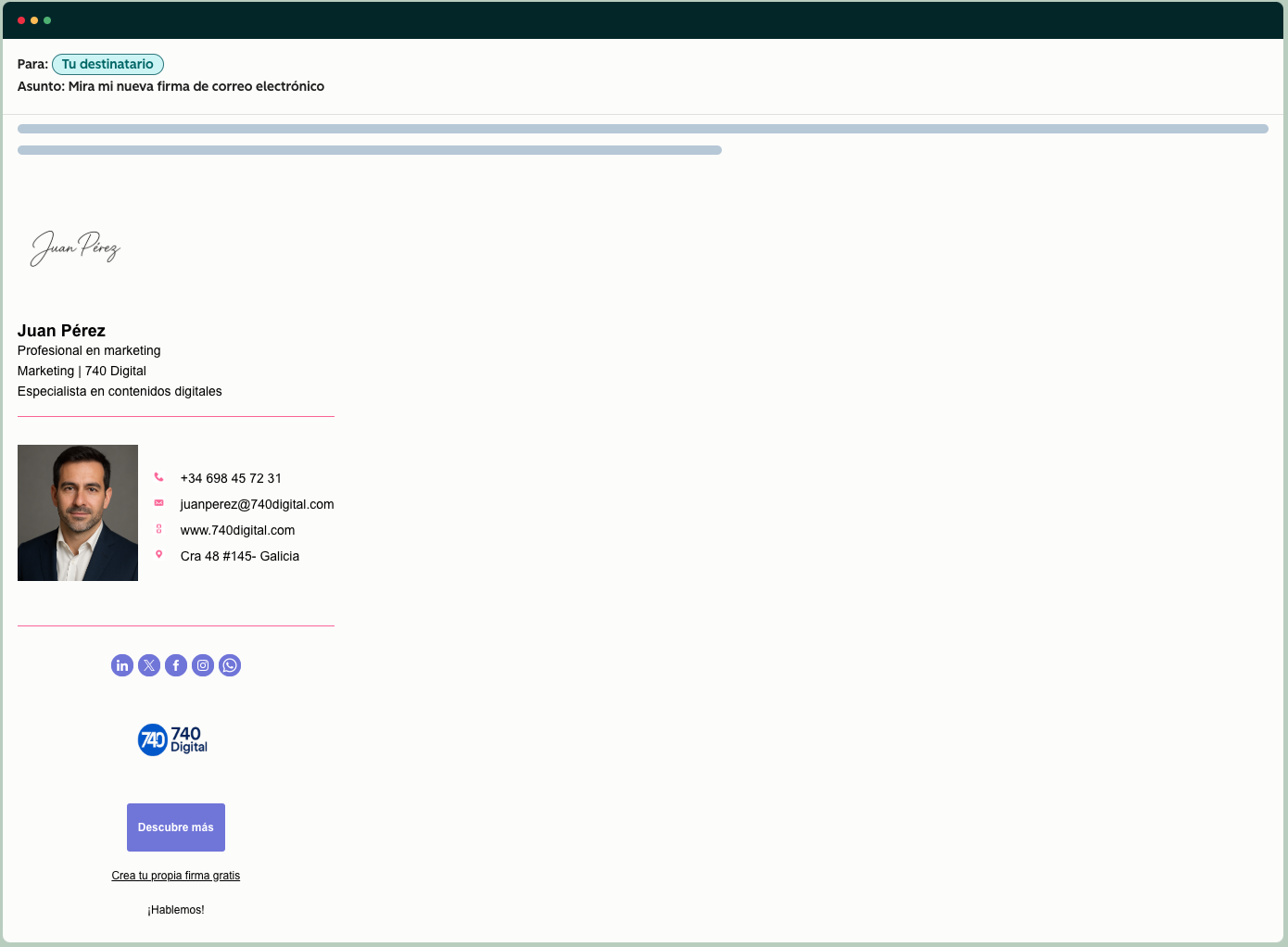Select the X (Twitter) social icon
Image resolution: width=1288 pixels, height=947 pixels.
pyautogui.click(x=148, y=665)
